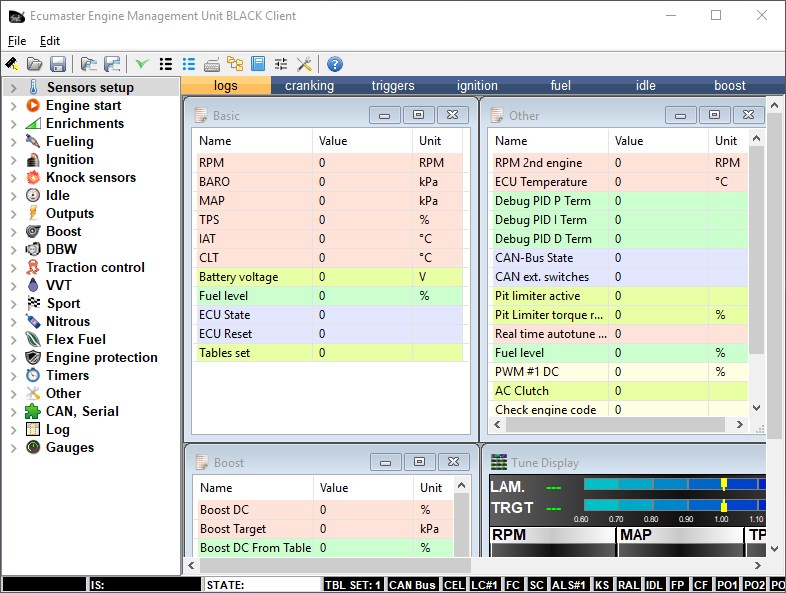Switch to the ignition tab
This screenshot has width=786, height=593.
(x=477, y=85)
